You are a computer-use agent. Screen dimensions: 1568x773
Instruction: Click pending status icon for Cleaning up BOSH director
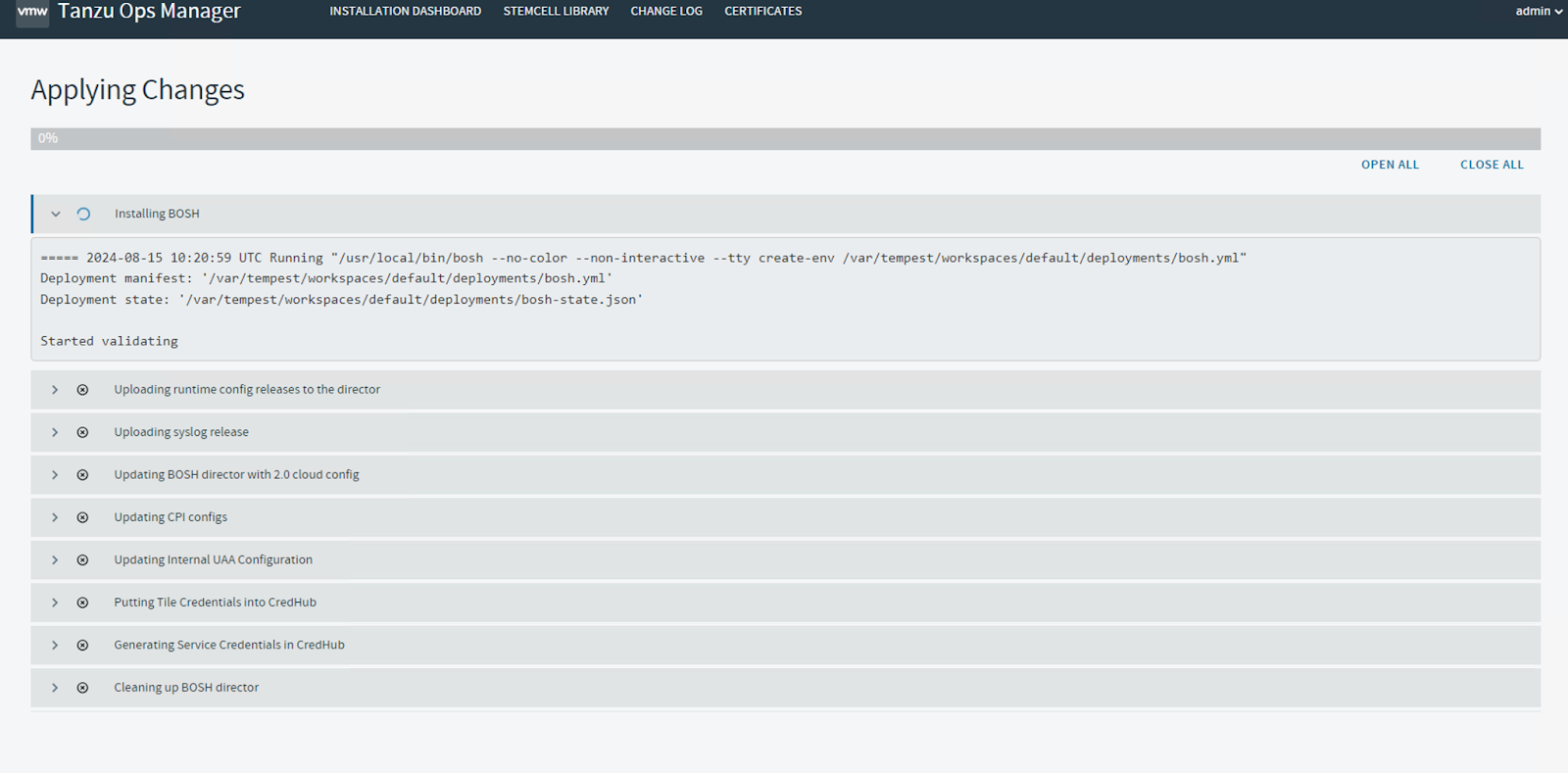[82, 688]
